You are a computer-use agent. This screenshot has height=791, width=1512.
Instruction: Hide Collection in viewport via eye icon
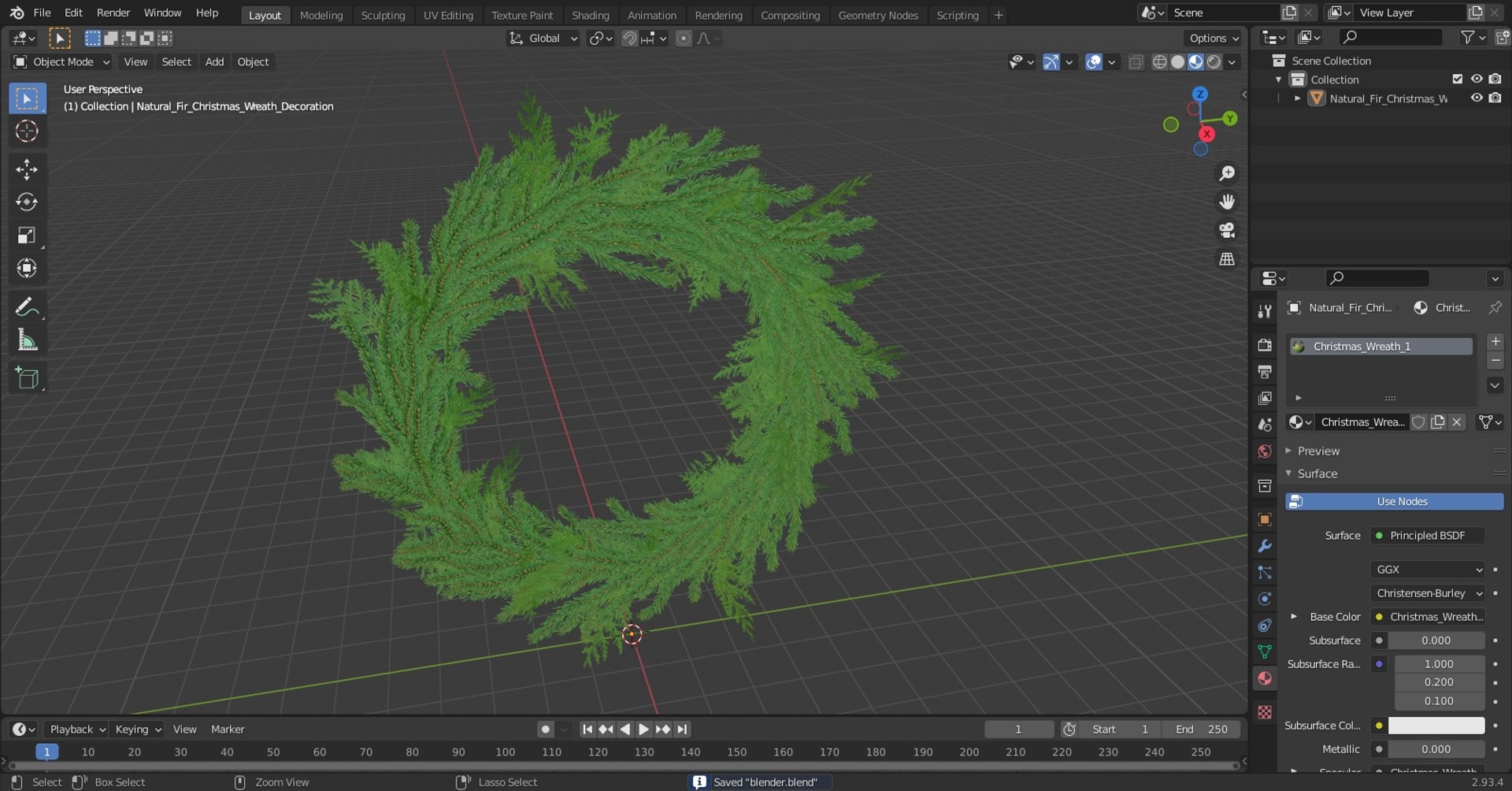click(1477, 79)
